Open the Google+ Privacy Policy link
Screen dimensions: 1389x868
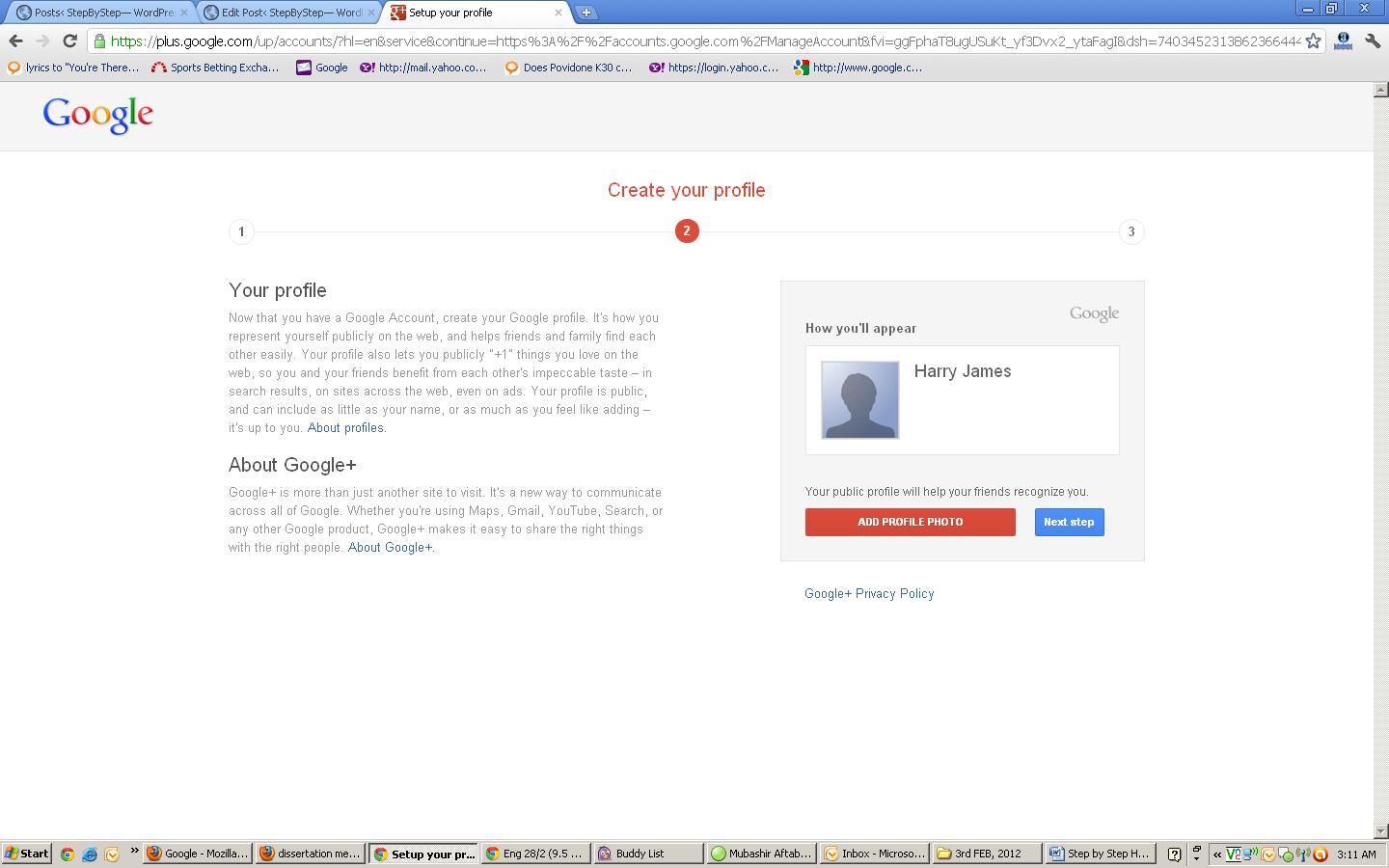tap(869, 593)
